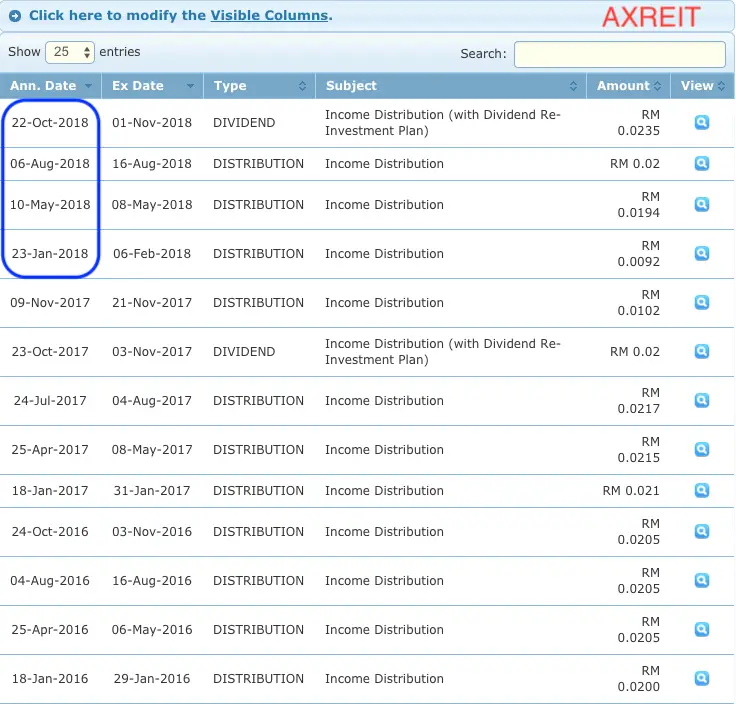This screenshot has width=736, height=704.
Task: Open view icon for 22-Oct-2018 announcement
Action: pos(702,122)
